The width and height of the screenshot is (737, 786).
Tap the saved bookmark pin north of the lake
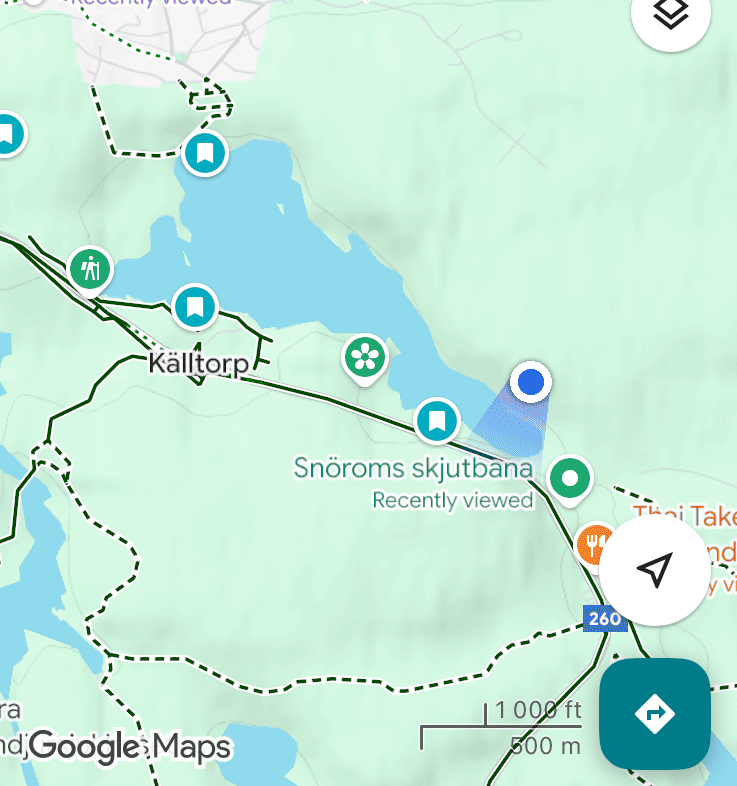[x=205, y=153]
